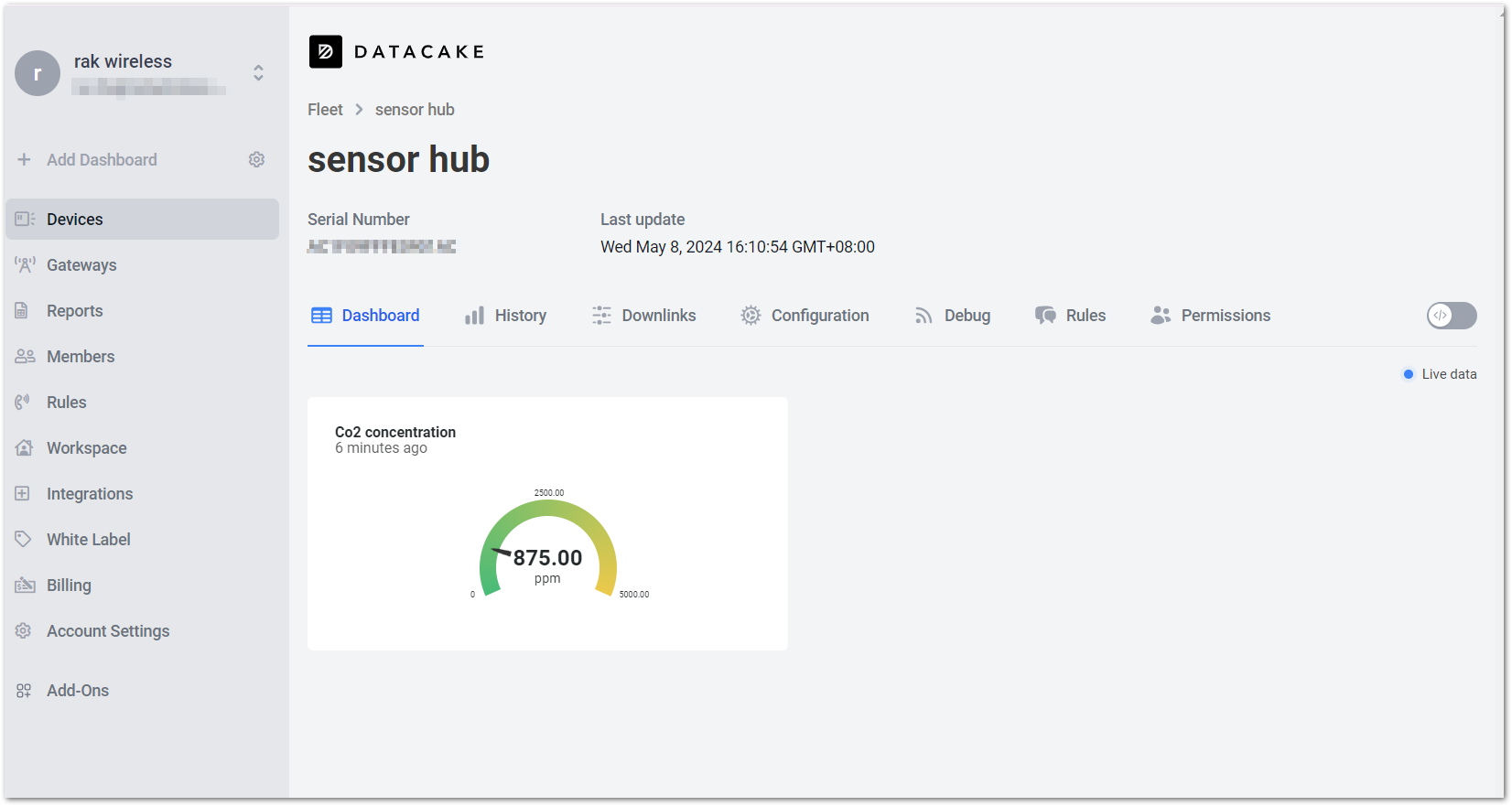Click the sensor hub page heading
Viewport: 1512px width, 806px height.
click(x=399, y=159)
